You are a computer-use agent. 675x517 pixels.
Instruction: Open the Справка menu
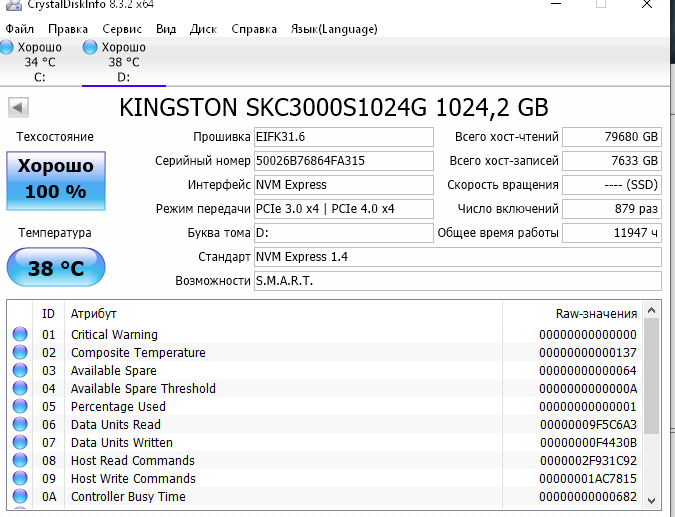(254, 29)
